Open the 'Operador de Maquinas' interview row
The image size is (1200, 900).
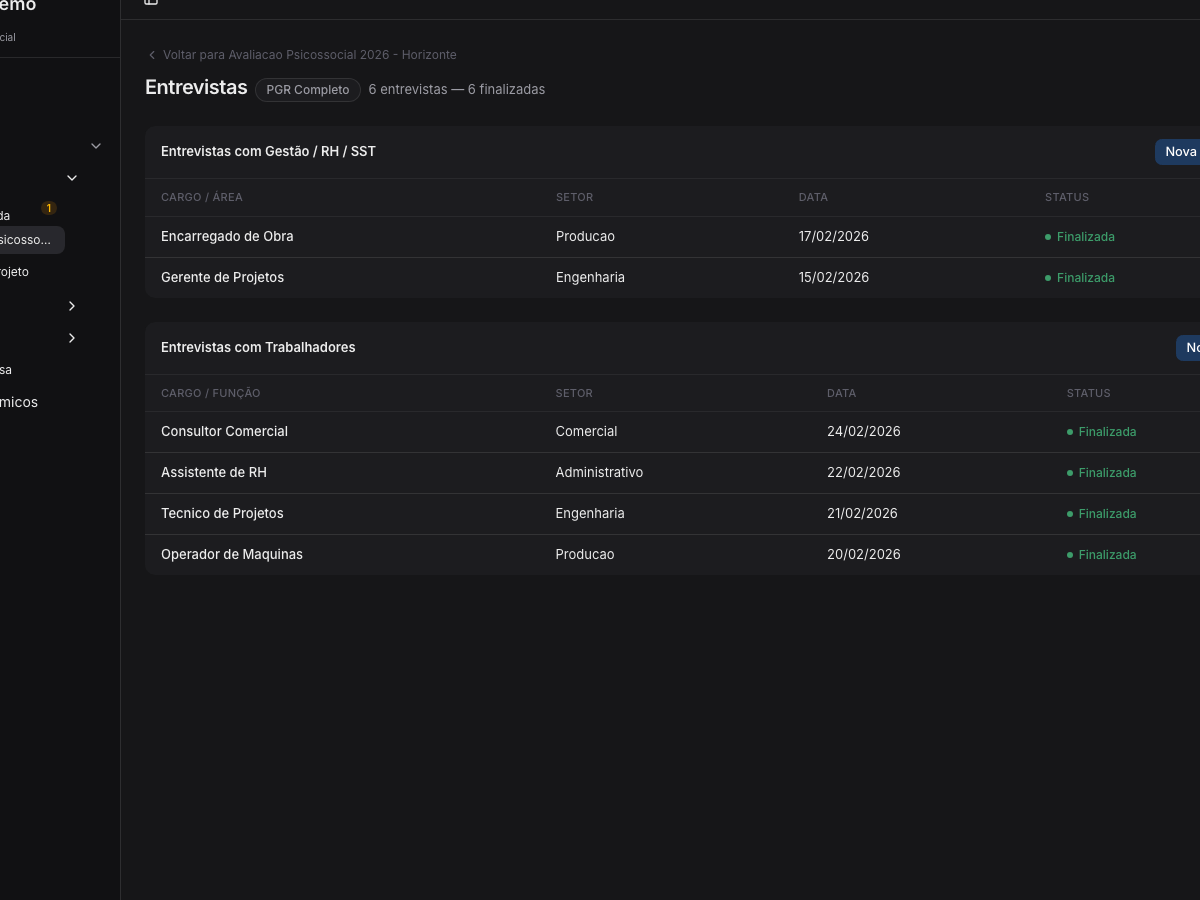point(672,555)
